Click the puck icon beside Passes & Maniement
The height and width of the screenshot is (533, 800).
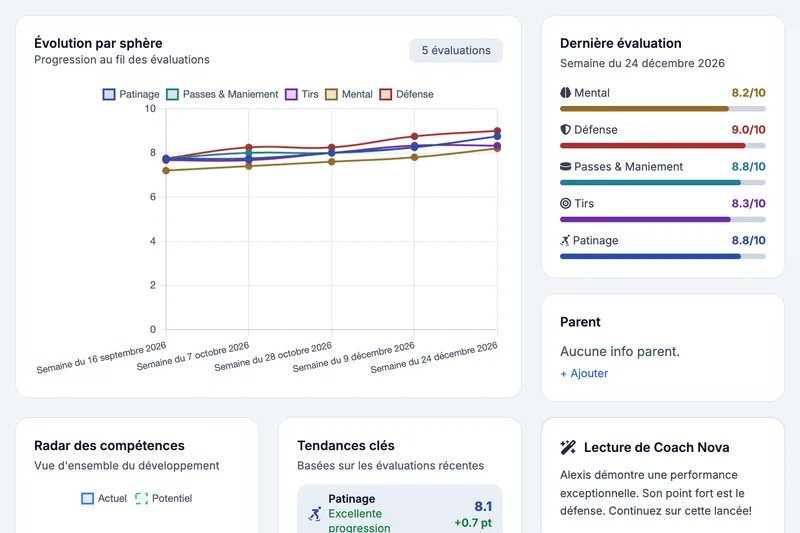[x=565, y=166]
